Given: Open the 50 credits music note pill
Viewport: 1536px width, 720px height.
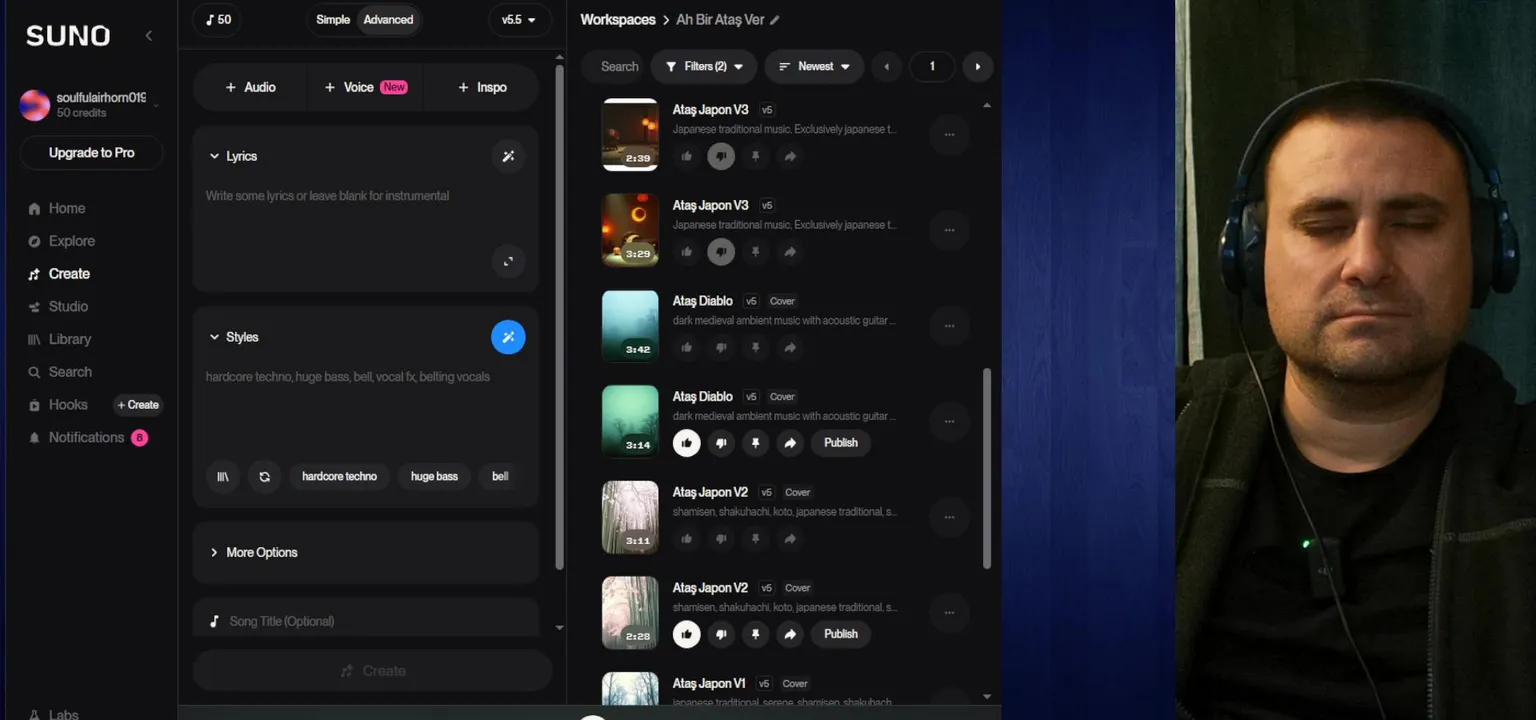Looking at the screenshot, I should click(x=218, y=20).
